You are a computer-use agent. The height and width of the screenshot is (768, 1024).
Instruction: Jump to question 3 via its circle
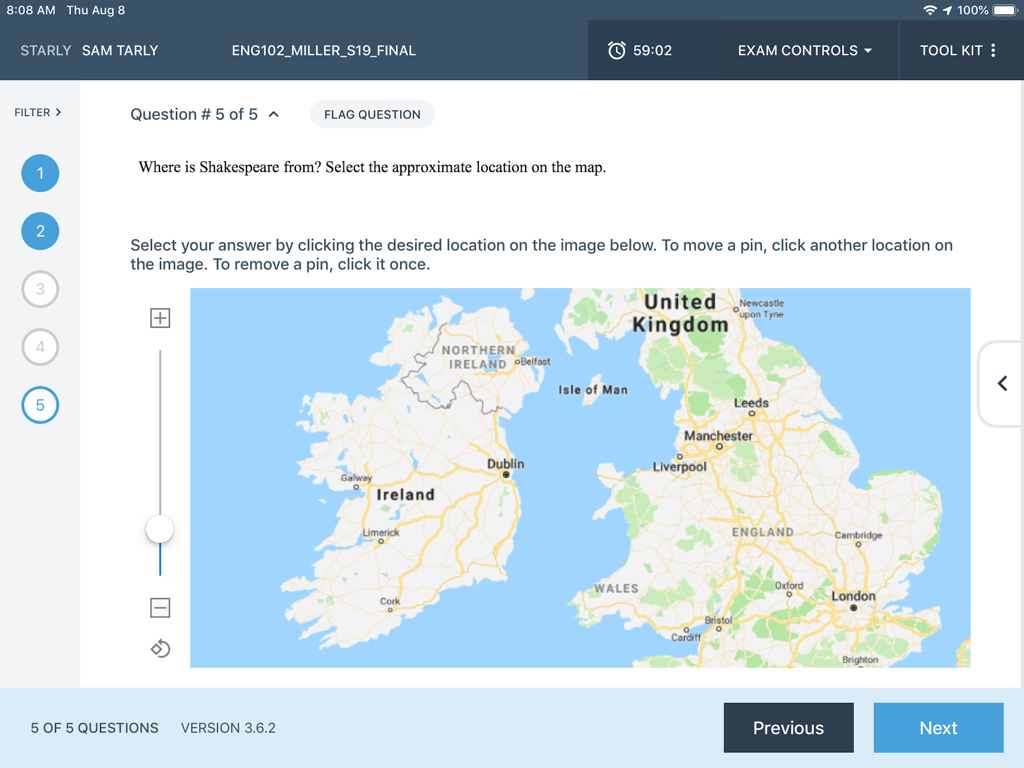tap(40, 289)
